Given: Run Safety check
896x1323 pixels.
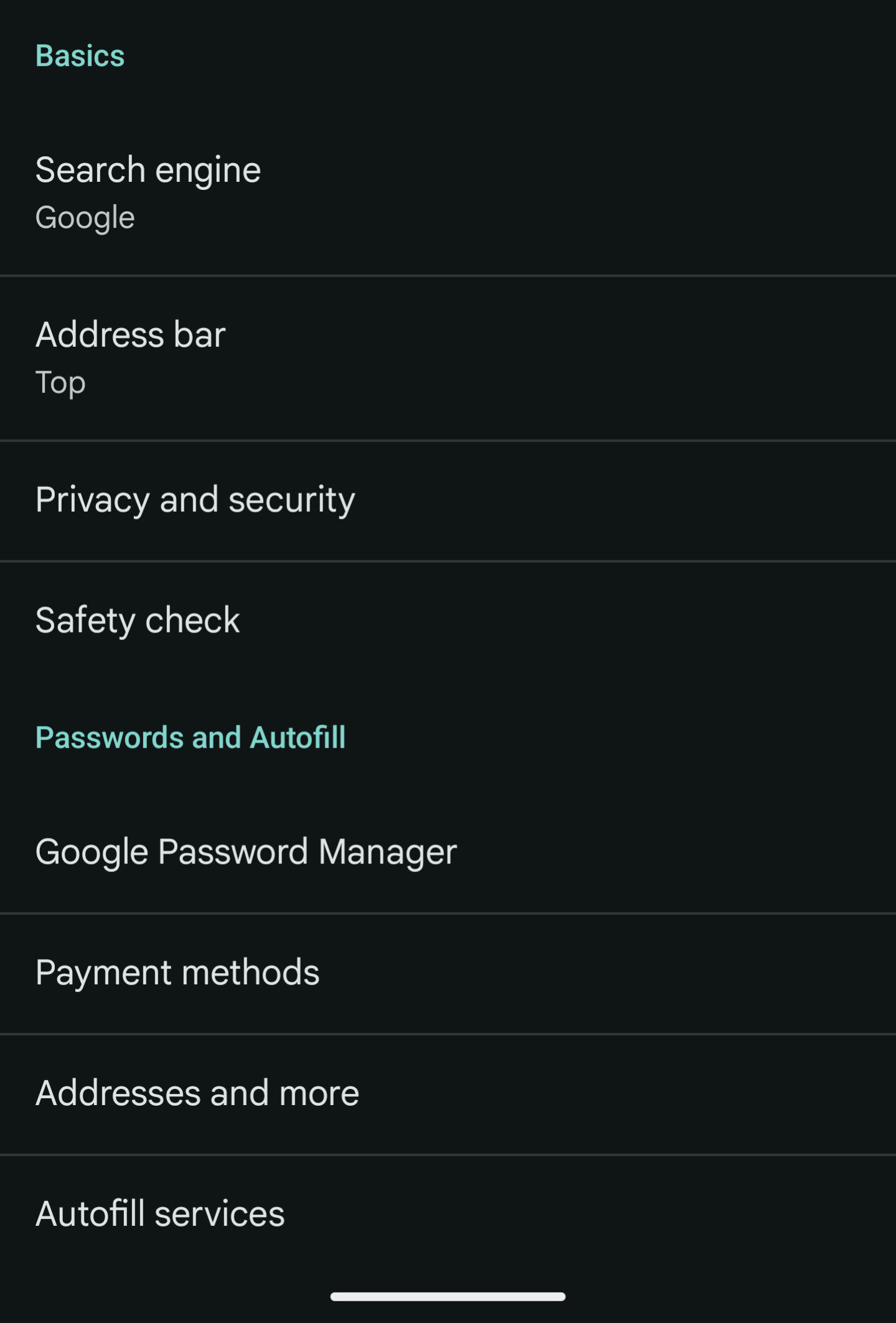Looking at the screenshot, I should pos(138,621).
